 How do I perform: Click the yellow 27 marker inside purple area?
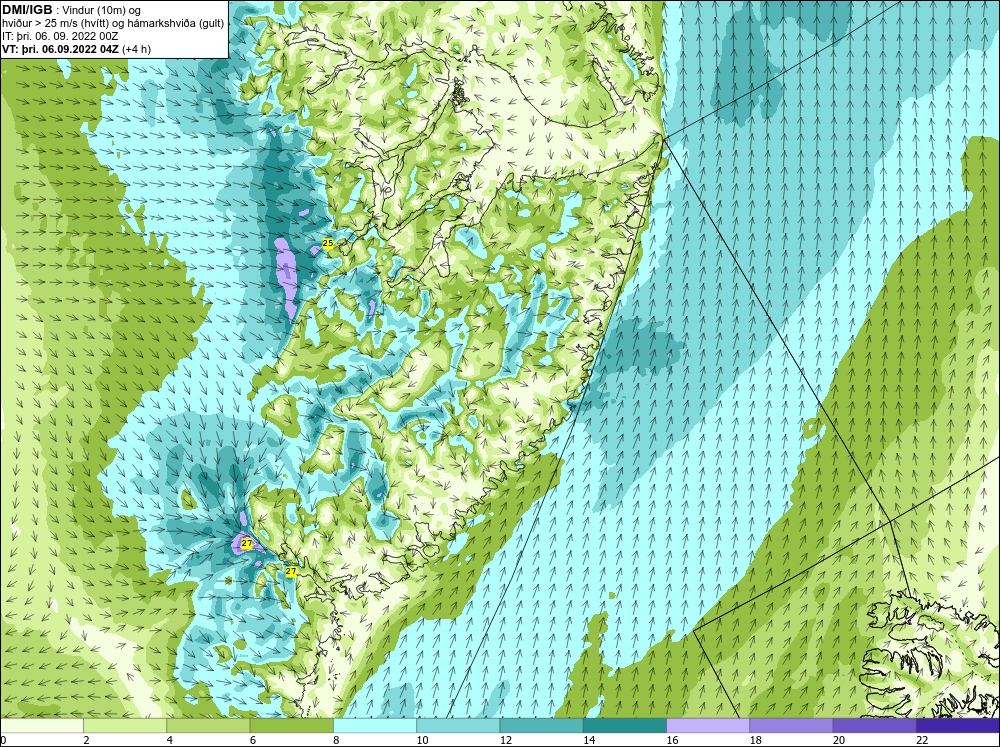[x=247, y=544]
